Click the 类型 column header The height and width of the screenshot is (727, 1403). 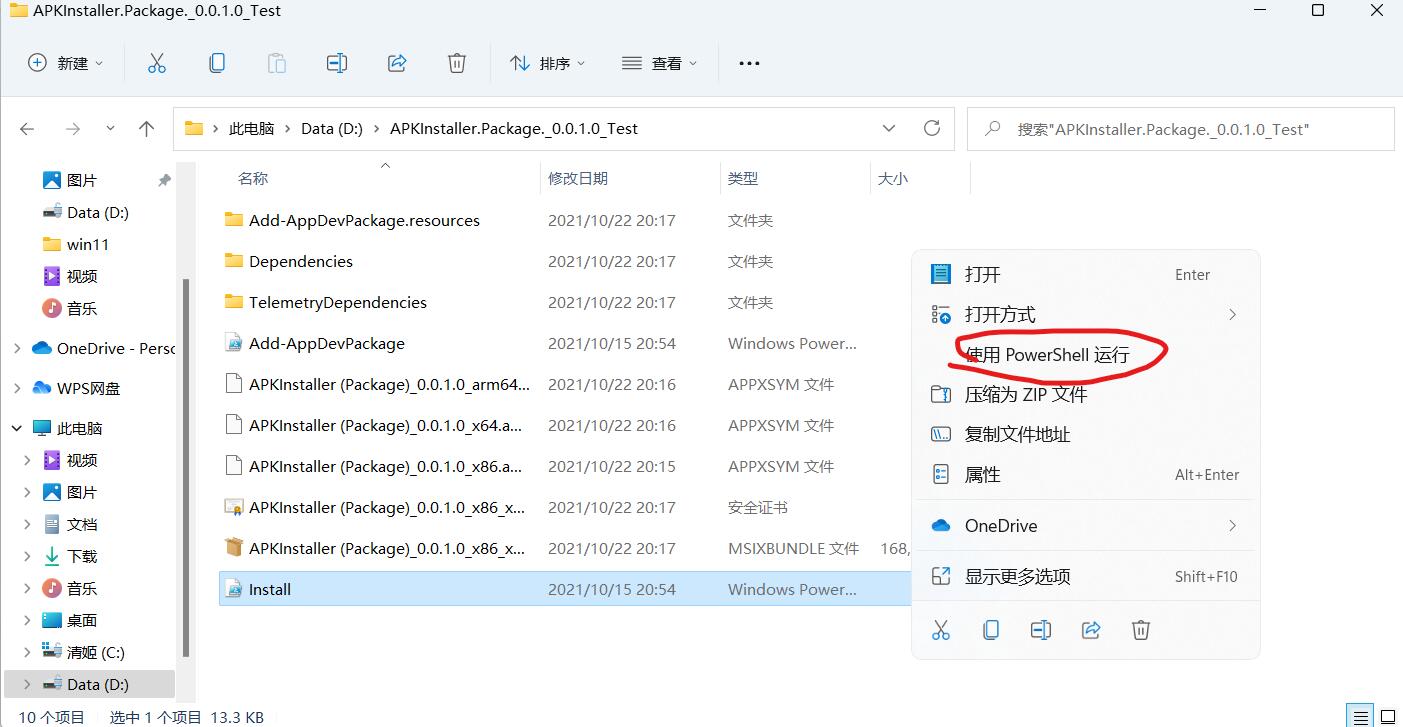click(743, 178)
